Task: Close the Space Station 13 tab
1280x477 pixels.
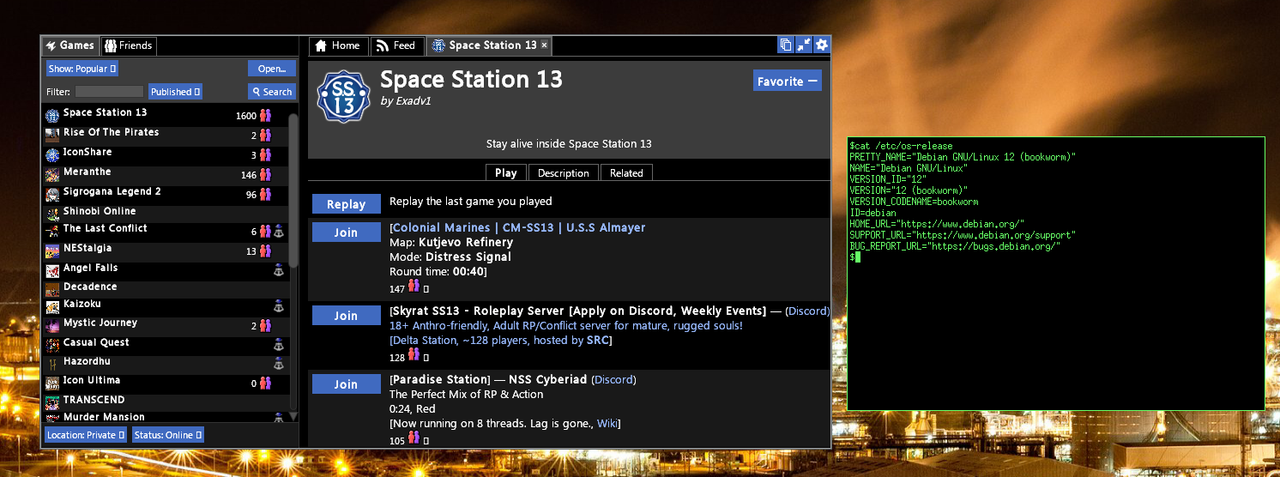Action: [x=544, y=45]
